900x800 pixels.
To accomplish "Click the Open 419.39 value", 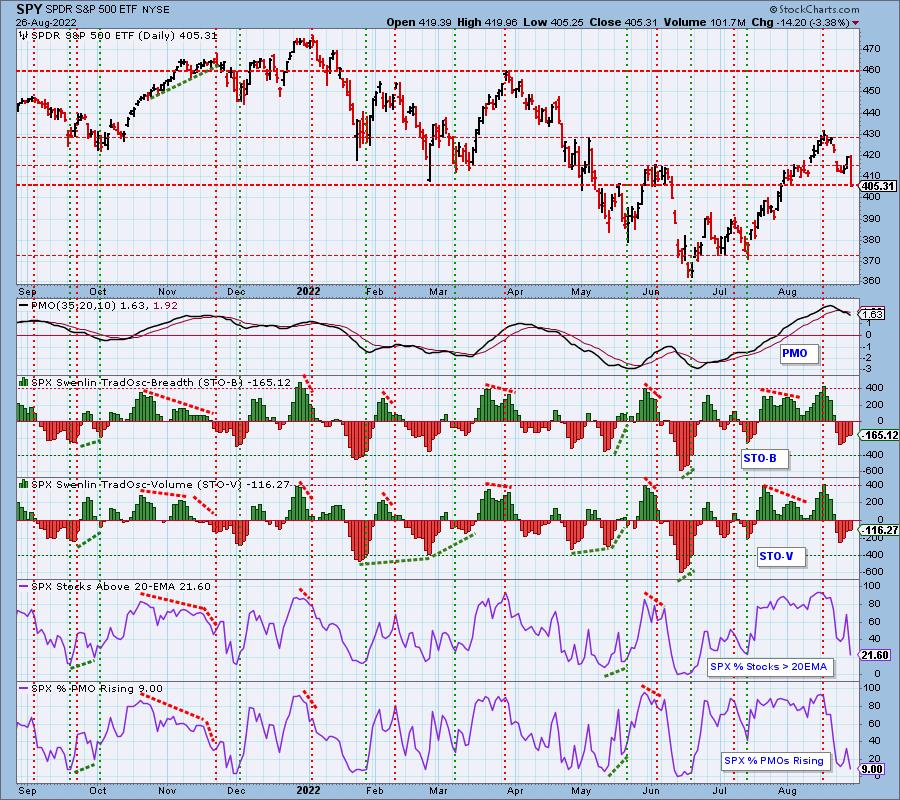I will coord(419,22).
